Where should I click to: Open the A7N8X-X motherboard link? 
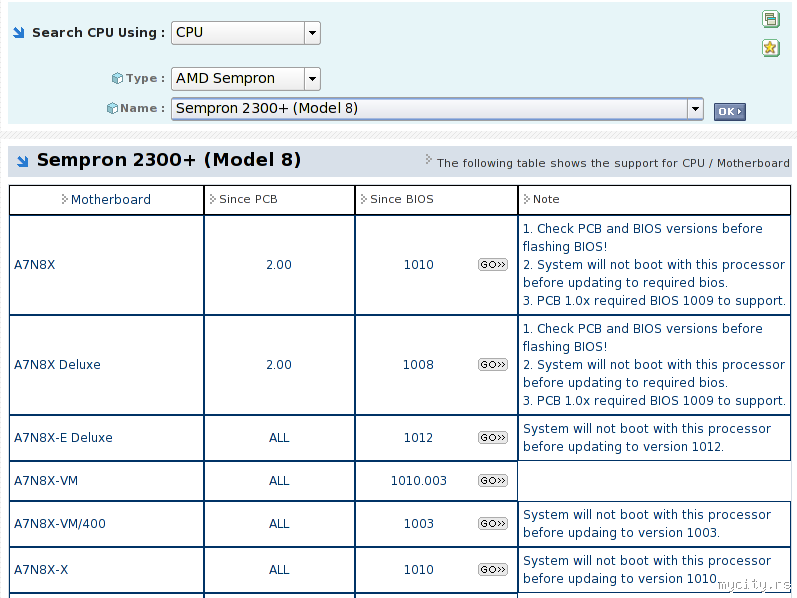(x=41, y=570)
